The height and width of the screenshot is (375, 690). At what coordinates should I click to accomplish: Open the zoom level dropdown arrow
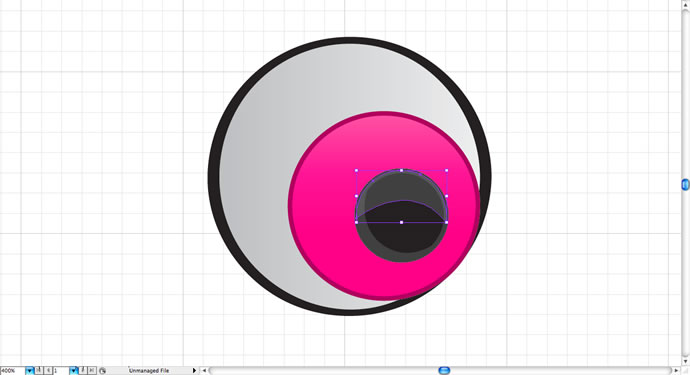(x=29, y=371)
